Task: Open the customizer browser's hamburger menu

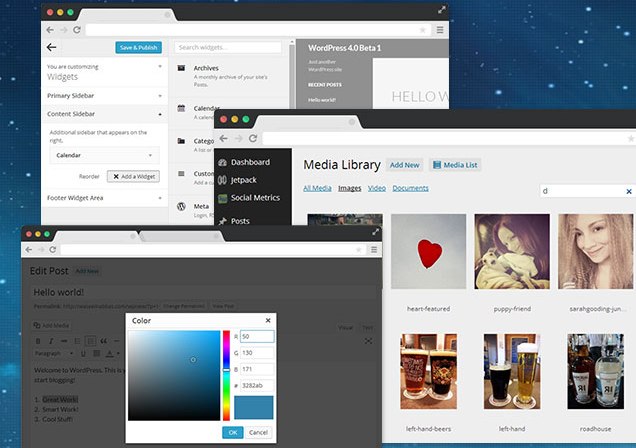Action: [x=440, y=30]
